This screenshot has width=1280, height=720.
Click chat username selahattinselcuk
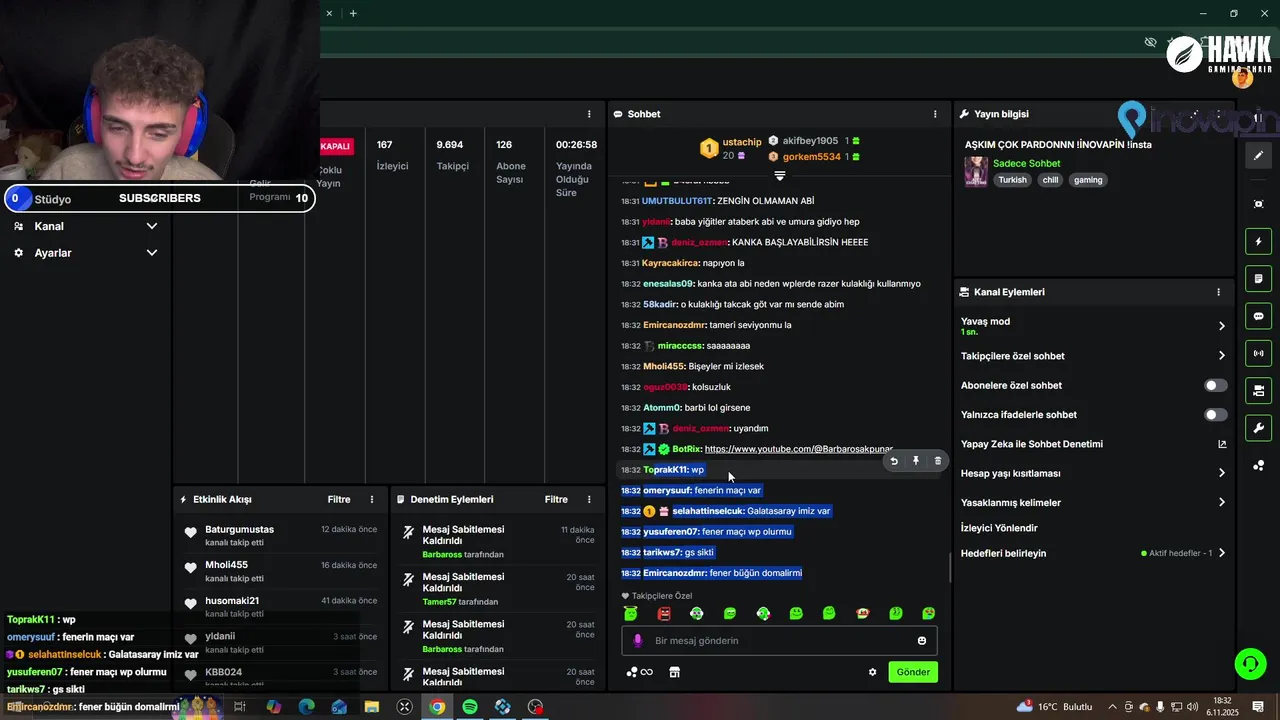pos(708,511)
